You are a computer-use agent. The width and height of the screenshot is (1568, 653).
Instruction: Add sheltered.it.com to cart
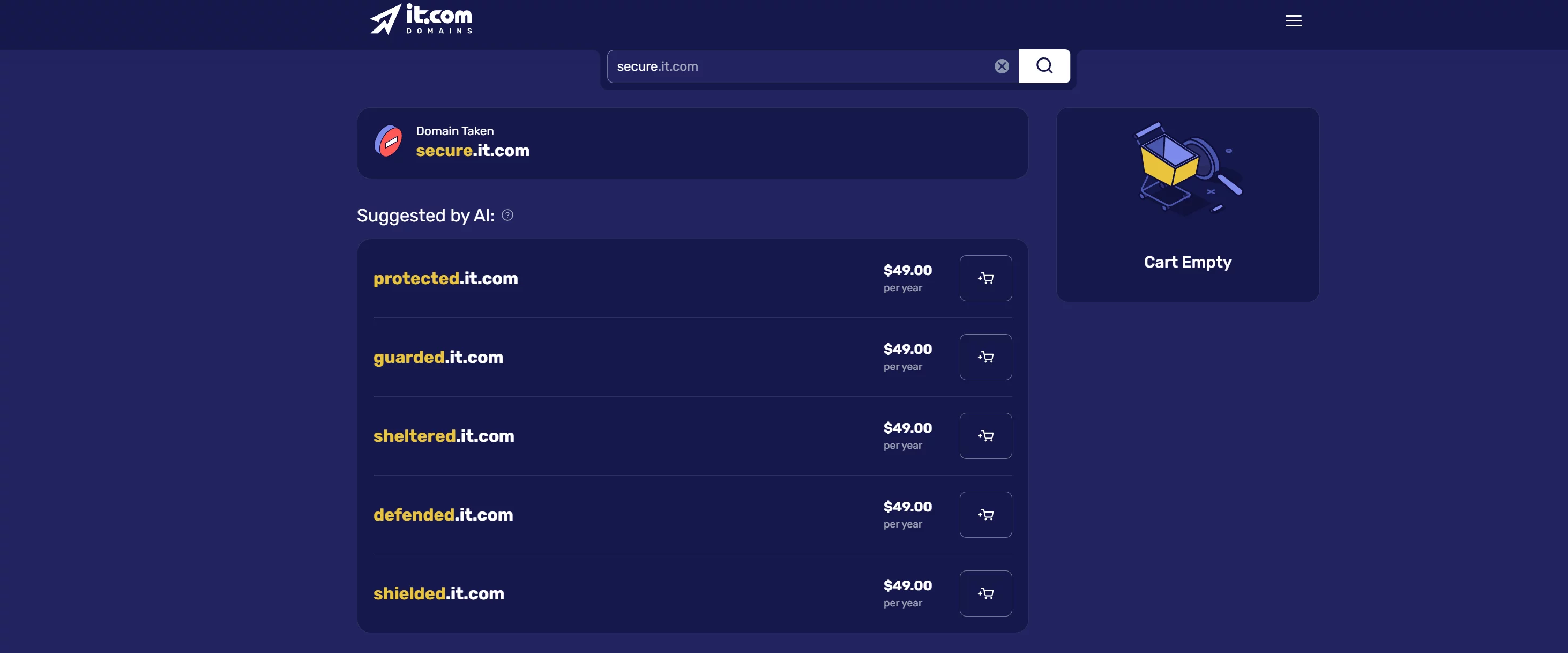coord(985,436)
